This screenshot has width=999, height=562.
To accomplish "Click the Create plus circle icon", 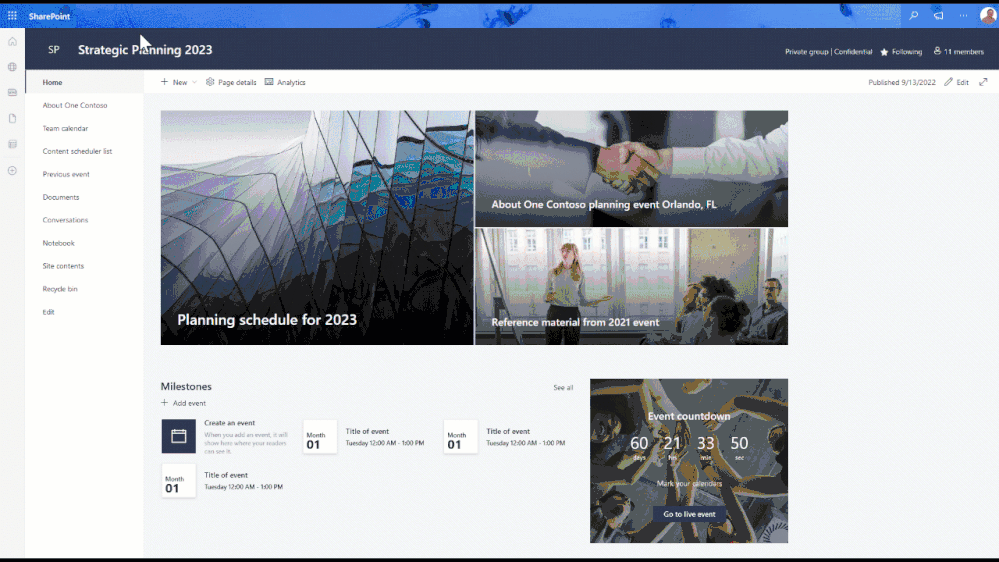I will pyautogui.click(x=12, y=170).
